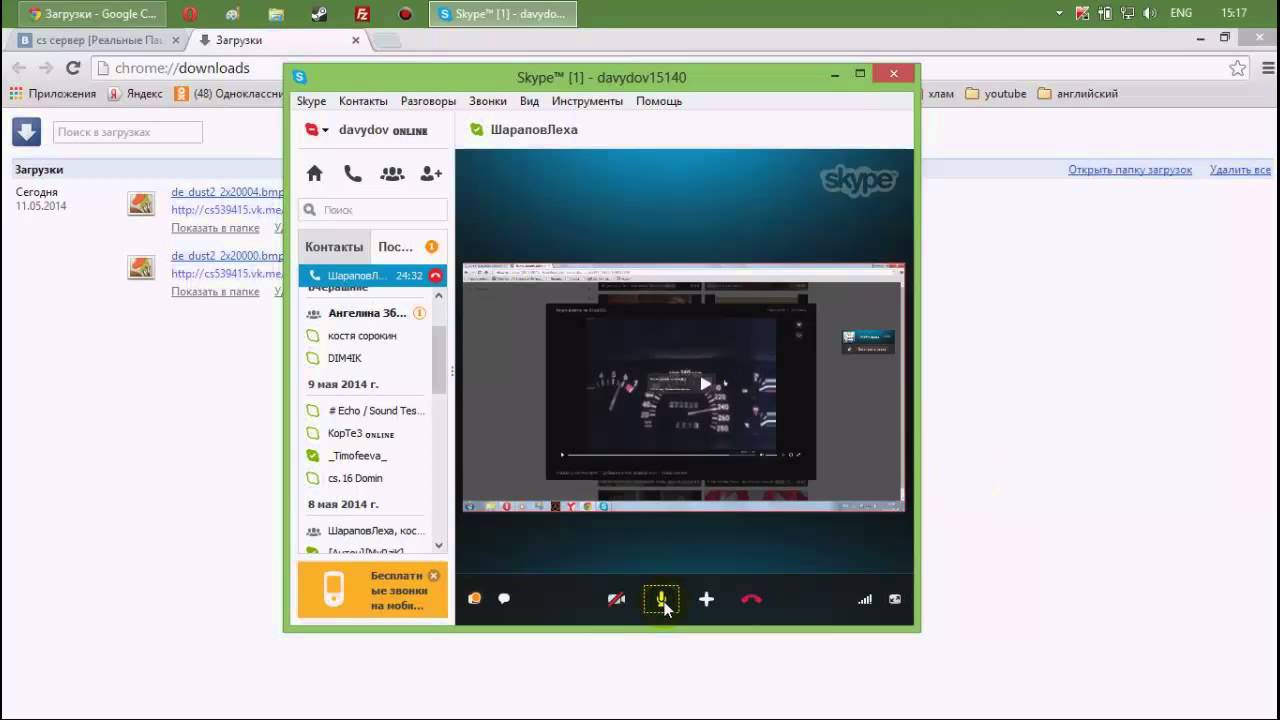This screenshot has height=720, width=1280.
Task: Show hidden system tray icons arrow
Action: 1060,13
